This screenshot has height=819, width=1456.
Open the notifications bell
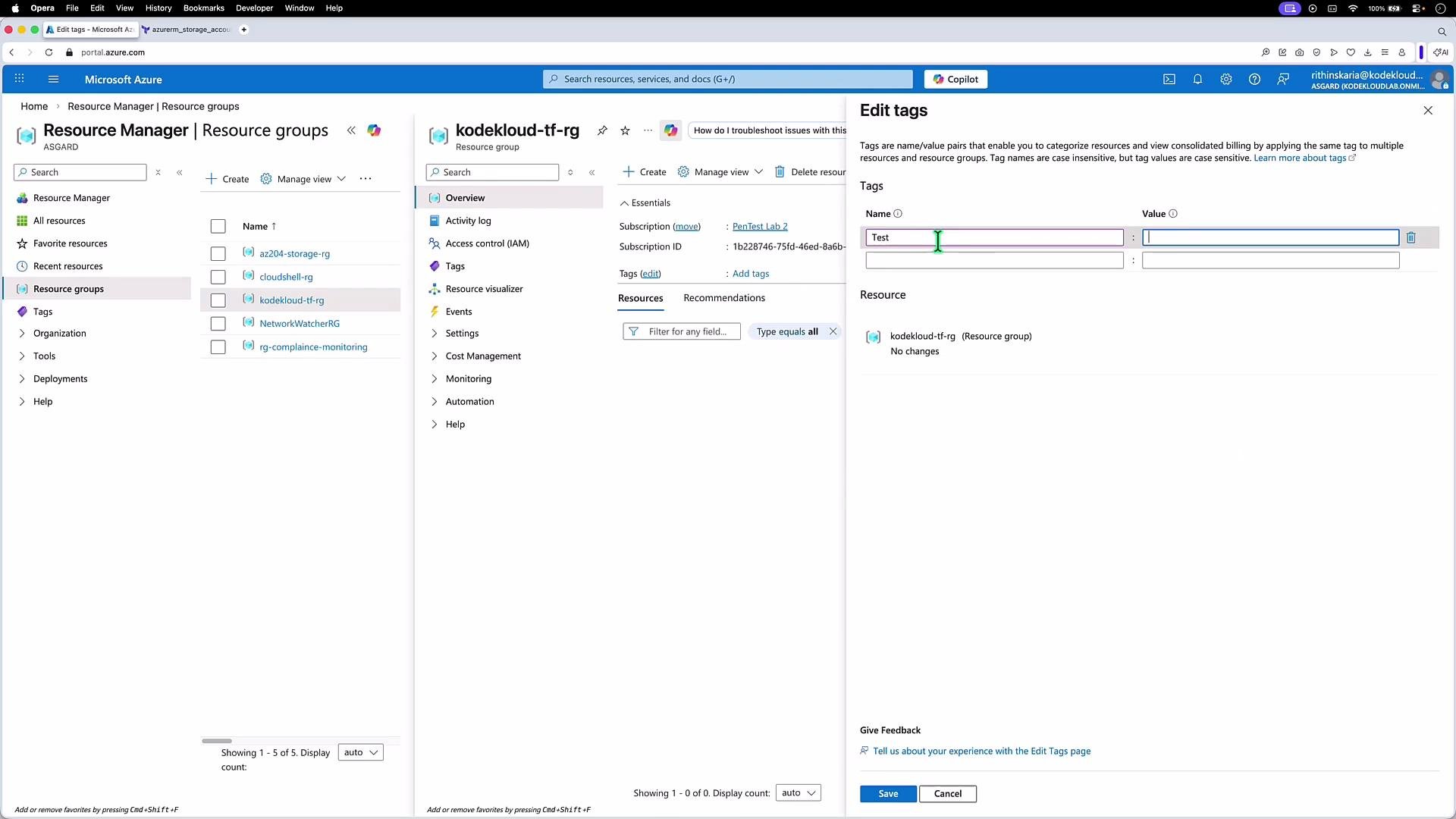click(x=1197, y=79)
